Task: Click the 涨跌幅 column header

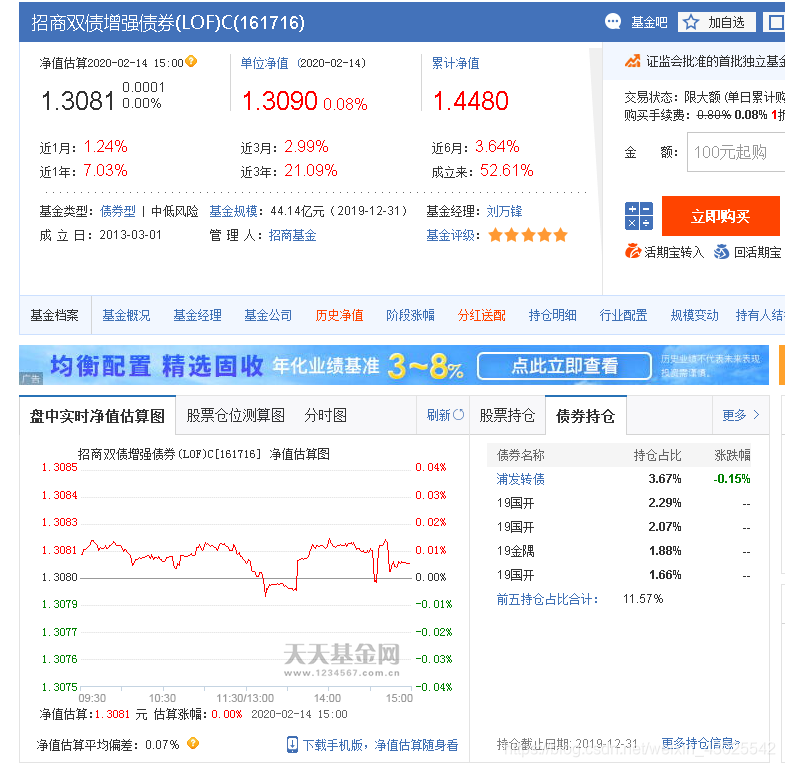Action: [x=732, y=455]
